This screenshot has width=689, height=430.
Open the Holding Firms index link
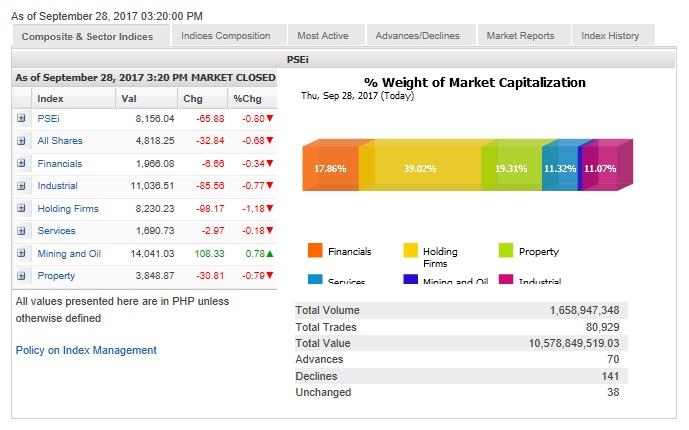click(x=67, y=208)
